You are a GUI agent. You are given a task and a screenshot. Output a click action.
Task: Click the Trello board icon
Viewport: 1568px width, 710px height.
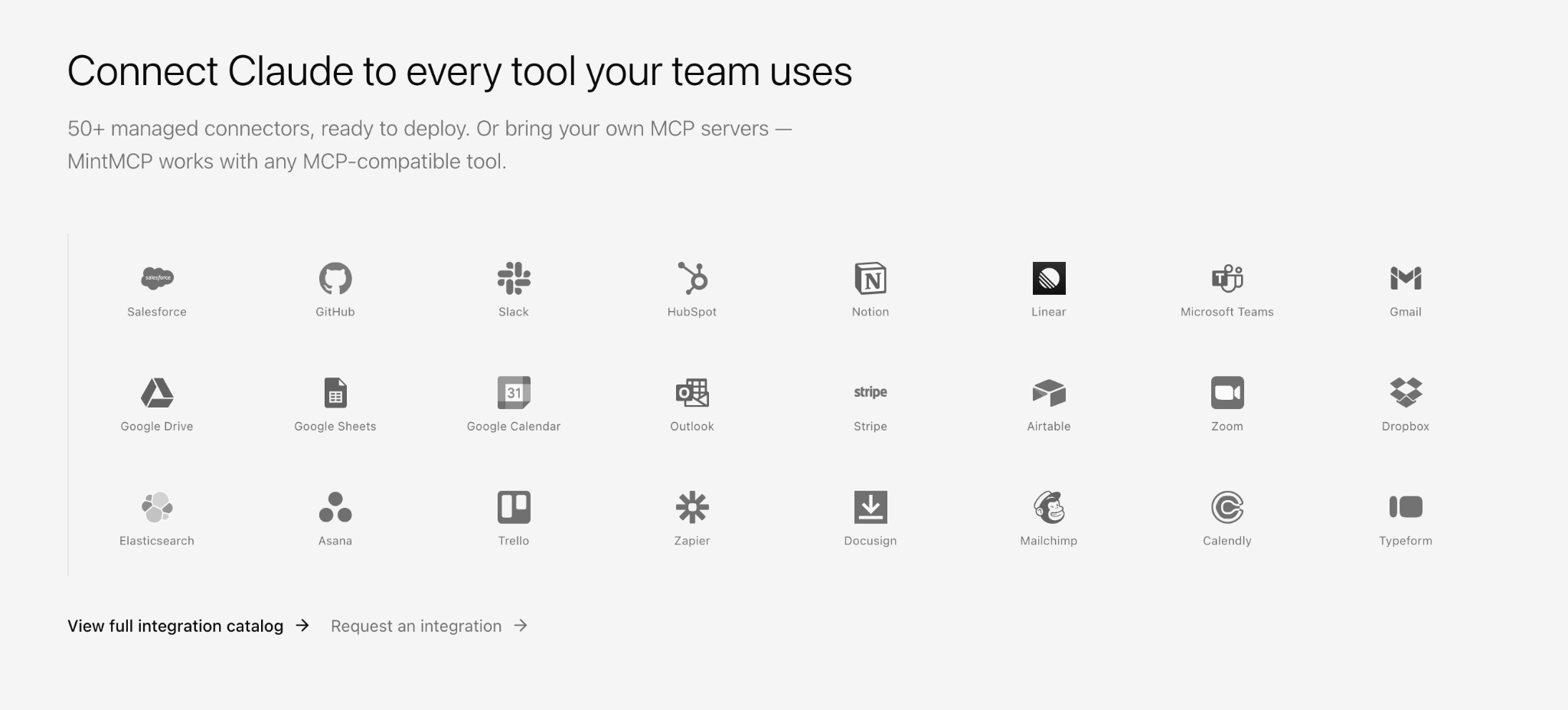(514, 507)
